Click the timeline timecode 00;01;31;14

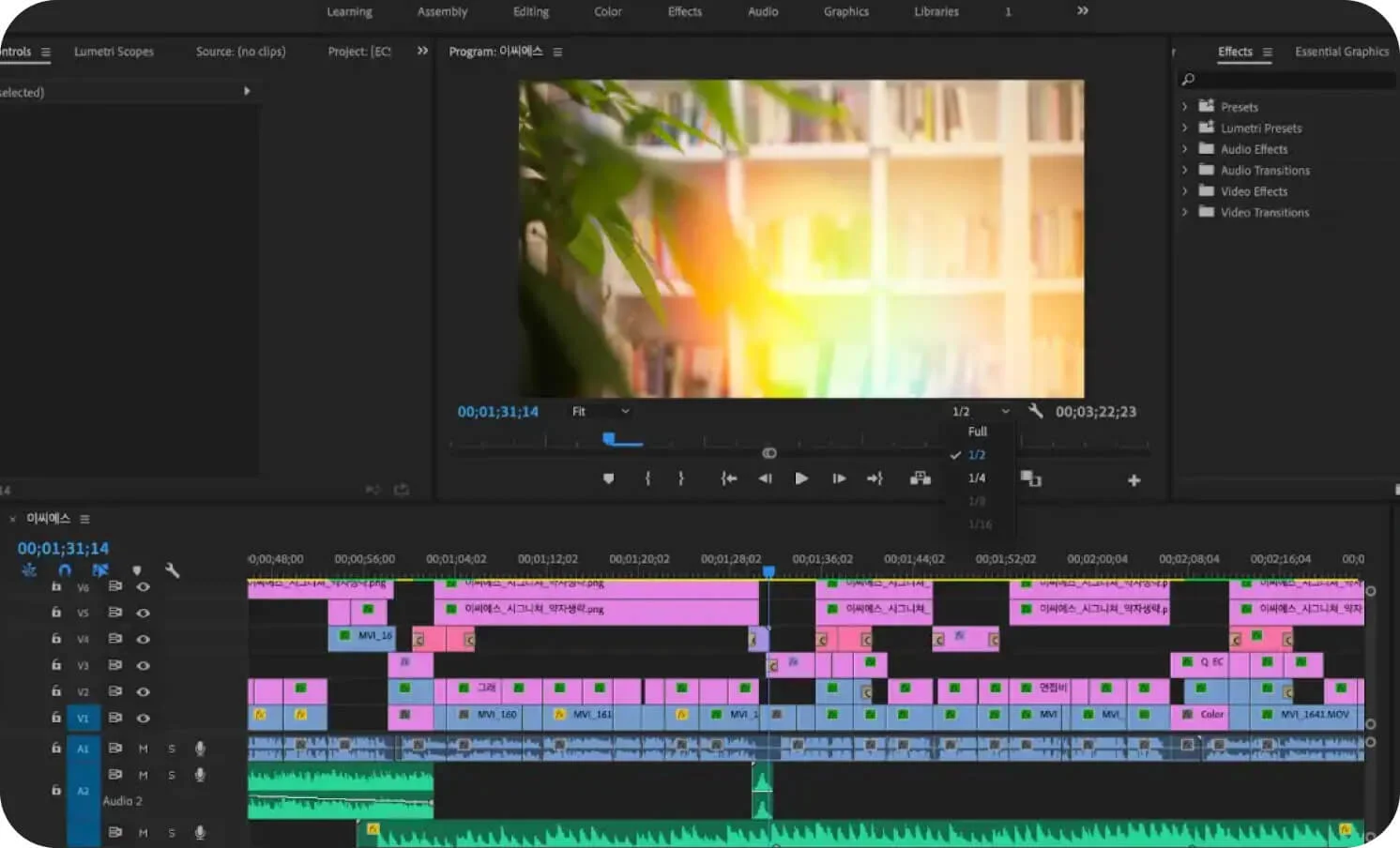pyautogui.click(x=63, y=548)
